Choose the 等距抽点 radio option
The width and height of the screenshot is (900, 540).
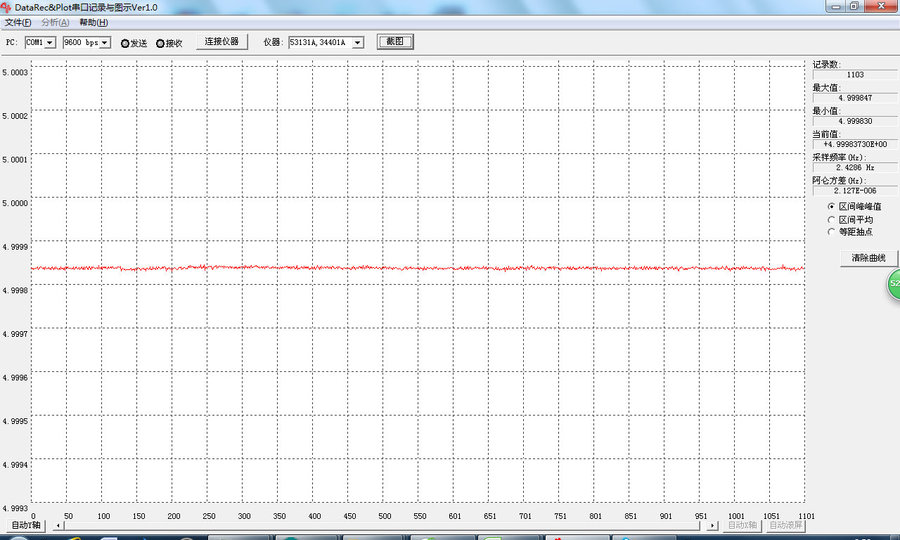coord(830,232)
